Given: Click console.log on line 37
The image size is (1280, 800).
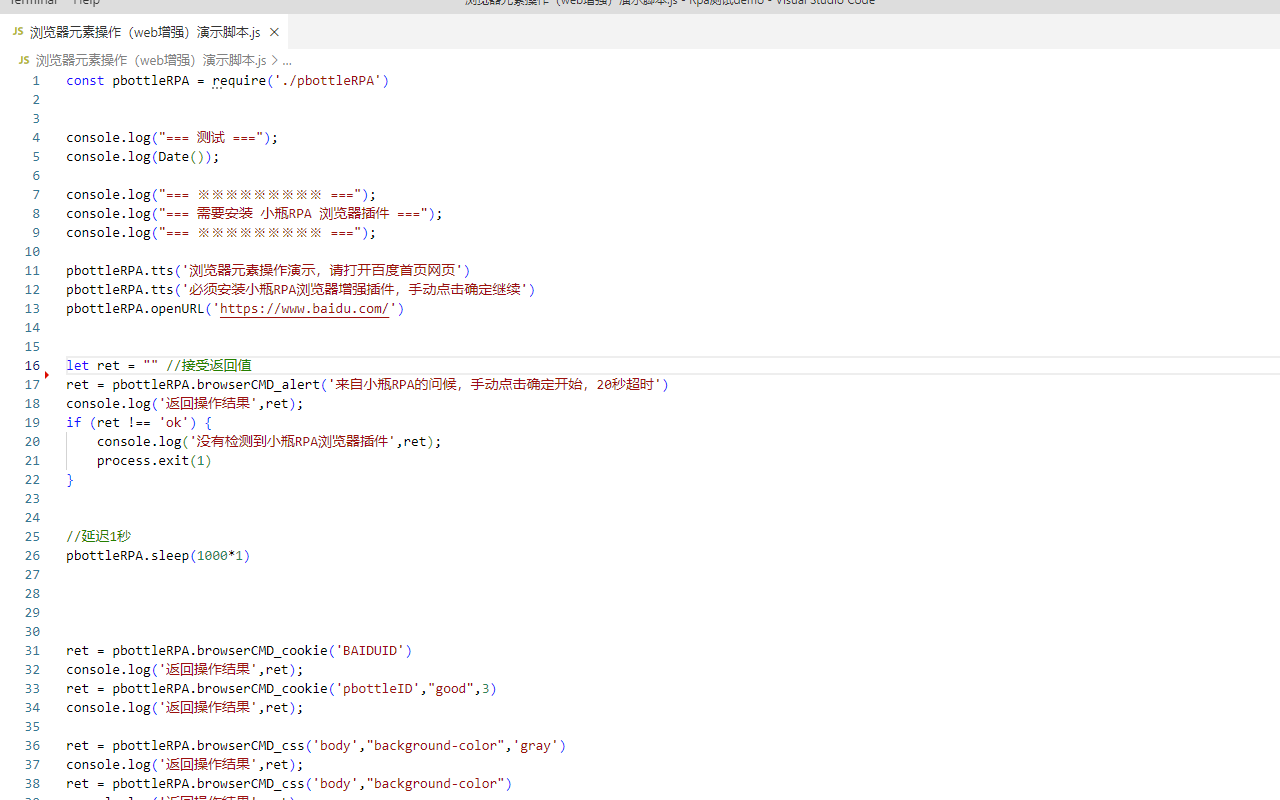Looking at the screenshot, I should pos(108,764).
